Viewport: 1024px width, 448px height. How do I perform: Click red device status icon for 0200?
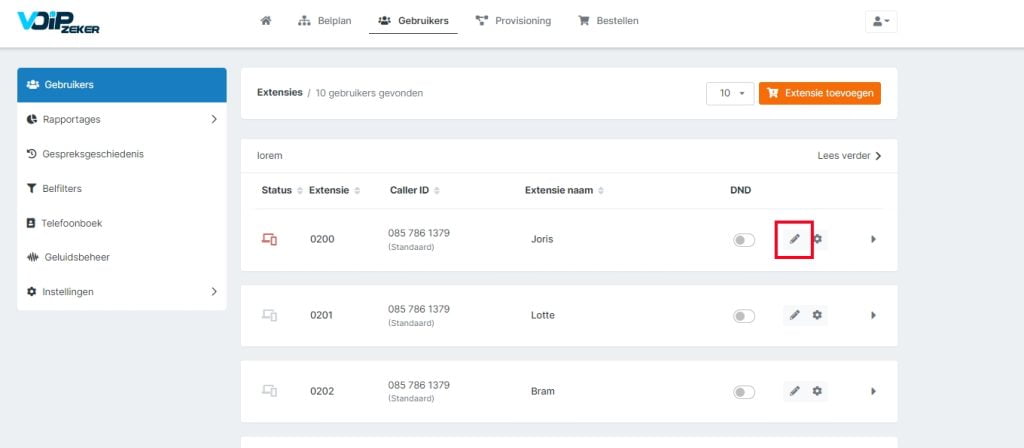coord(269,239)
